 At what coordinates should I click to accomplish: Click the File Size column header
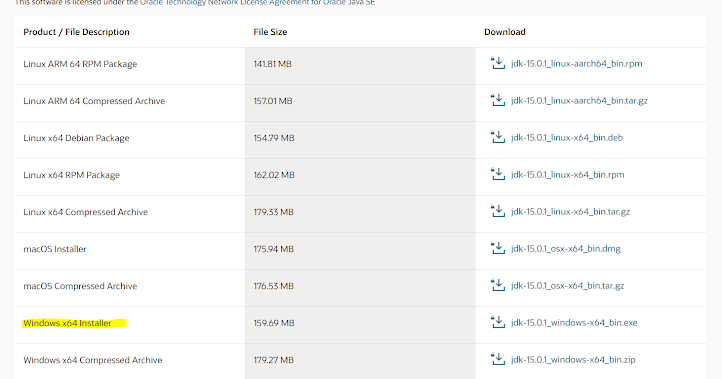click(270, 32)
